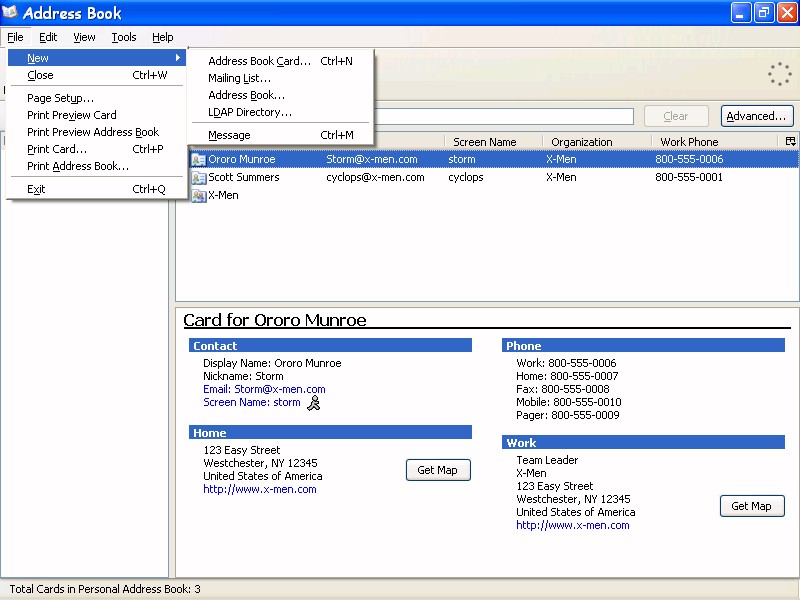Viewport: 800px width, 600px height.
Task: Open Email Storm@x-men.com link
Action: point(264,389)
